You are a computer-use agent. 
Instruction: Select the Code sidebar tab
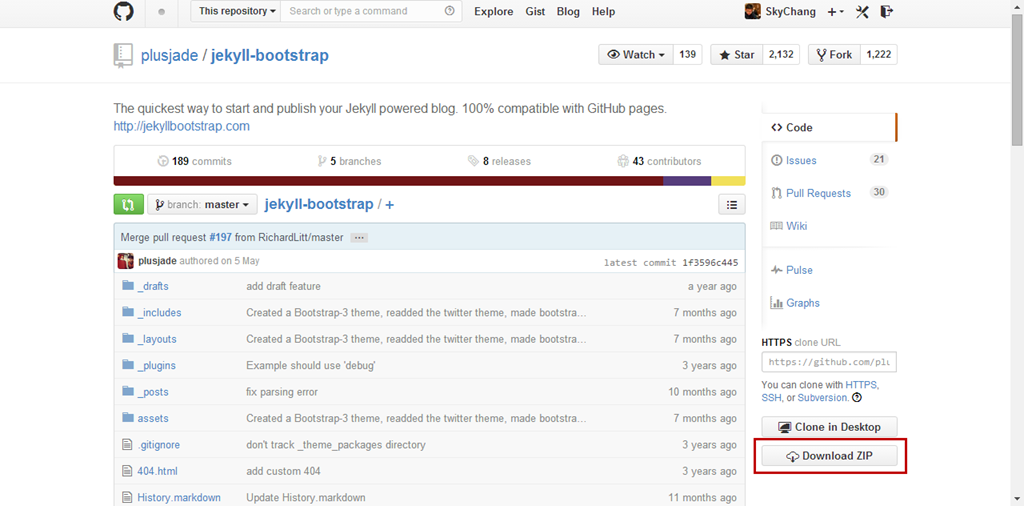click(x=829, y=127)
